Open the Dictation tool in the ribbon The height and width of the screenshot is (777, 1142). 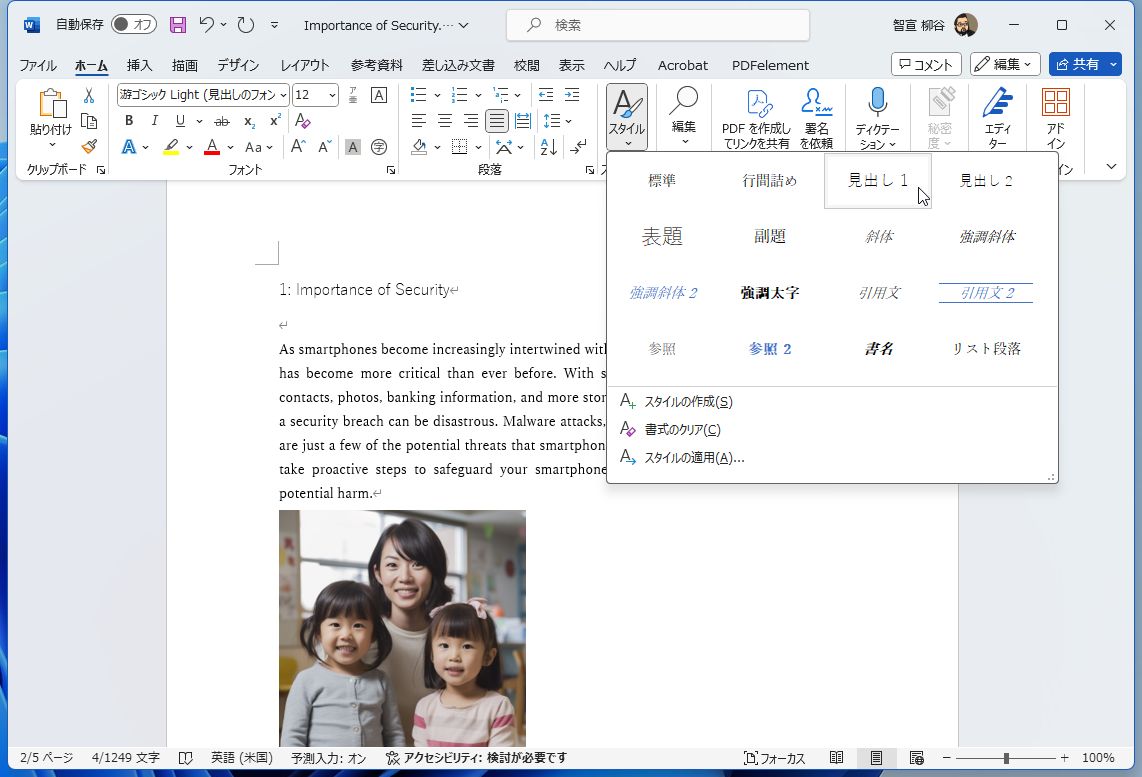pyautogui.click(x=876, y=110)
